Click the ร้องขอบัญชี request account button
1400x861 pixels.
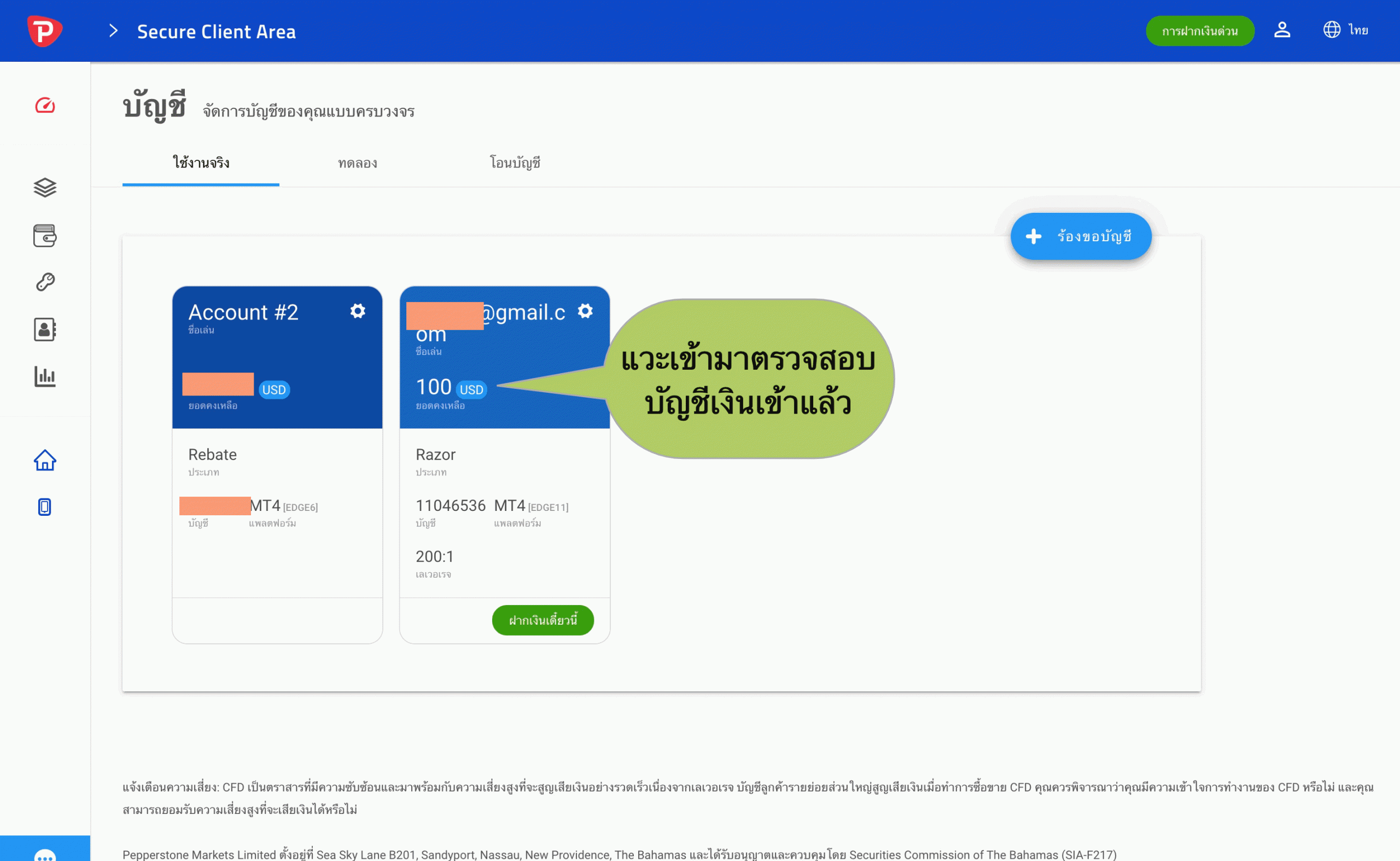tap(1081, 236)
